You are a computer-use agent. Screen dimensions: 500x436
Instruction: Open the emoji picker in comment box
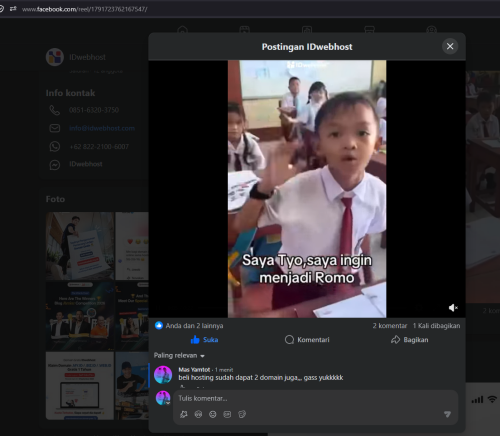213,414
